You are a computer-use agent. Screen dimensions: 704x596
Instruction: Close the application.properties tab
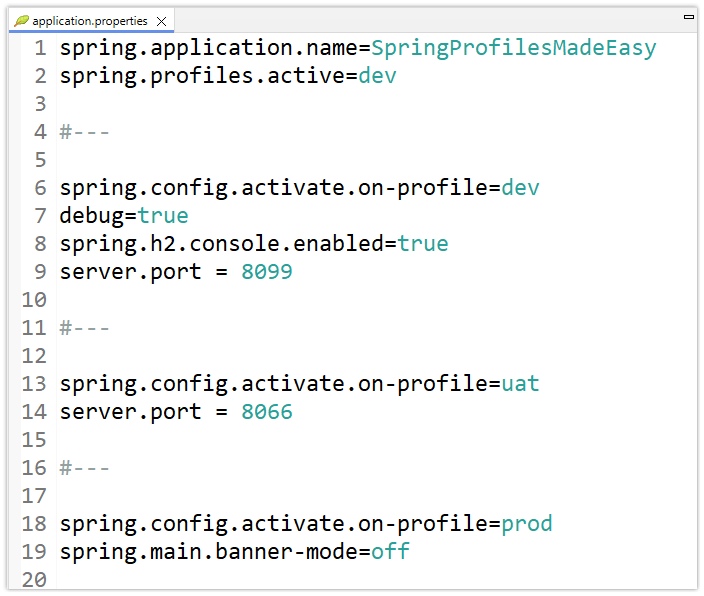162,21
